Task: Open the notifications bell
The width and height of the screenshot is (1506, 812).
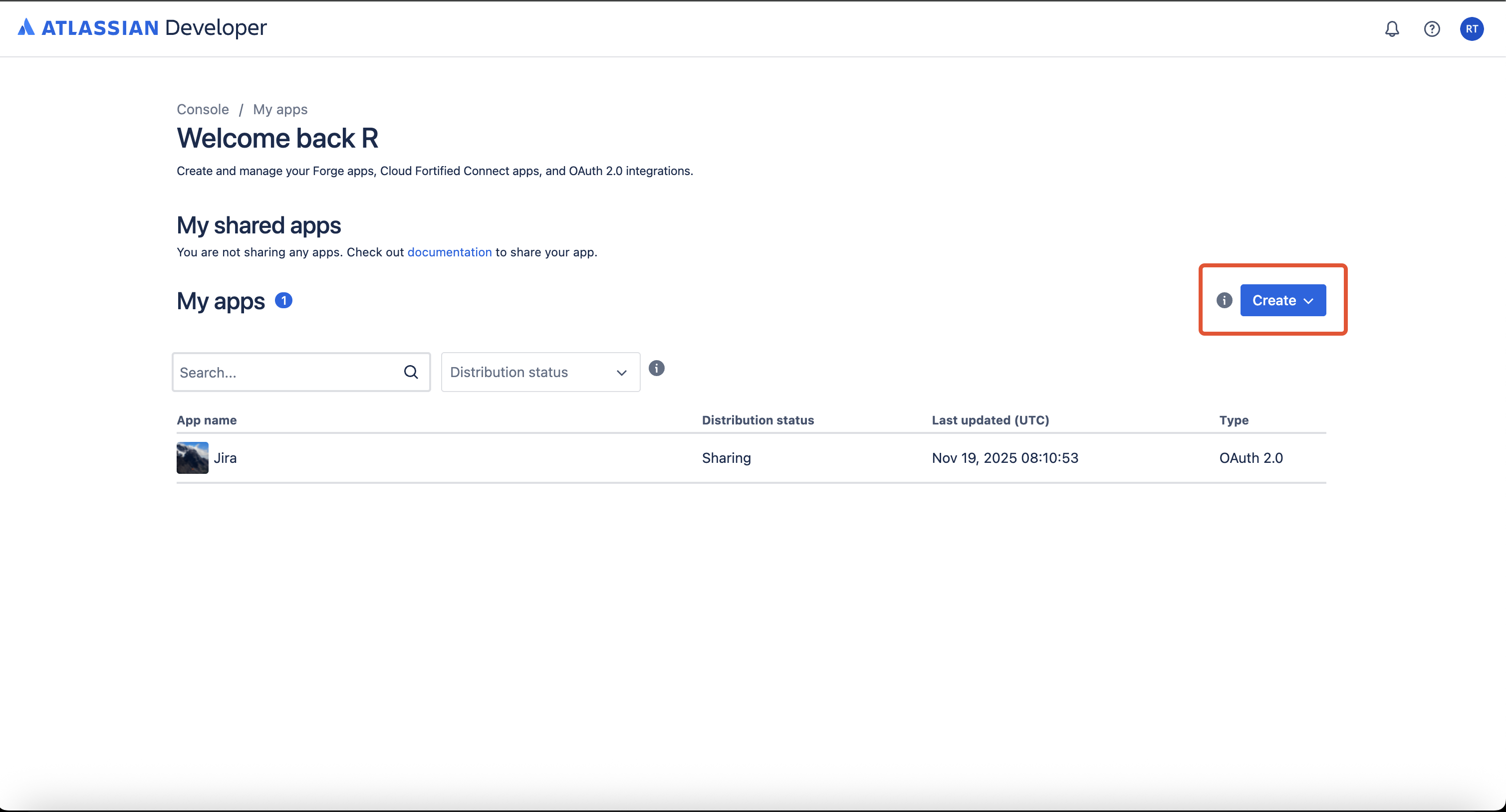Action: [x=1391, y=28]
